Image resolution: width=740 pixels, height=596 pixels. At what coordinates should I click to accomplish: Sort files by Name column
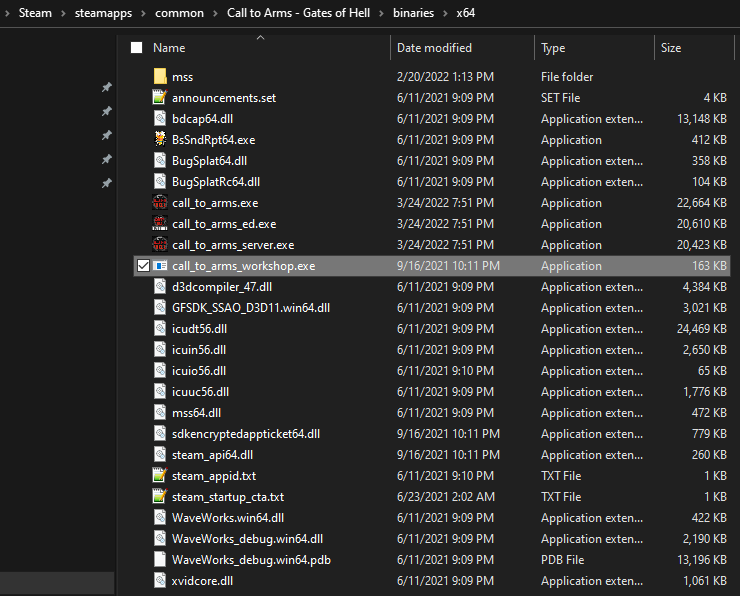(169, 48)
